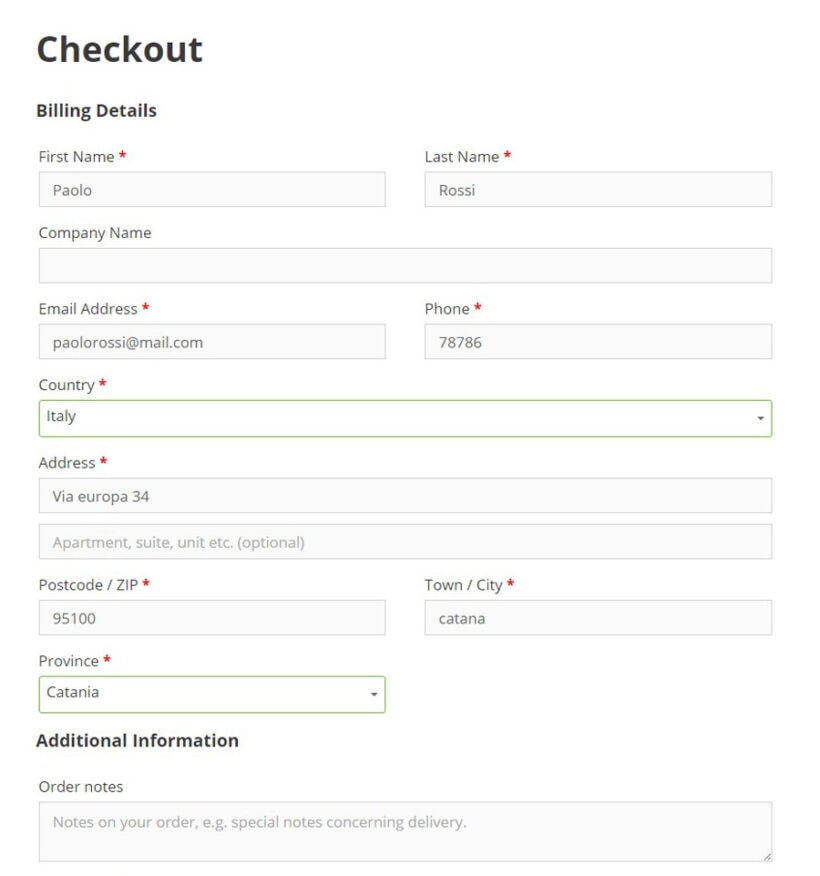Viewport: 820px width, 876px height.
Task: Click the Country dropdown arrow
Action: [x=760, y=417]
